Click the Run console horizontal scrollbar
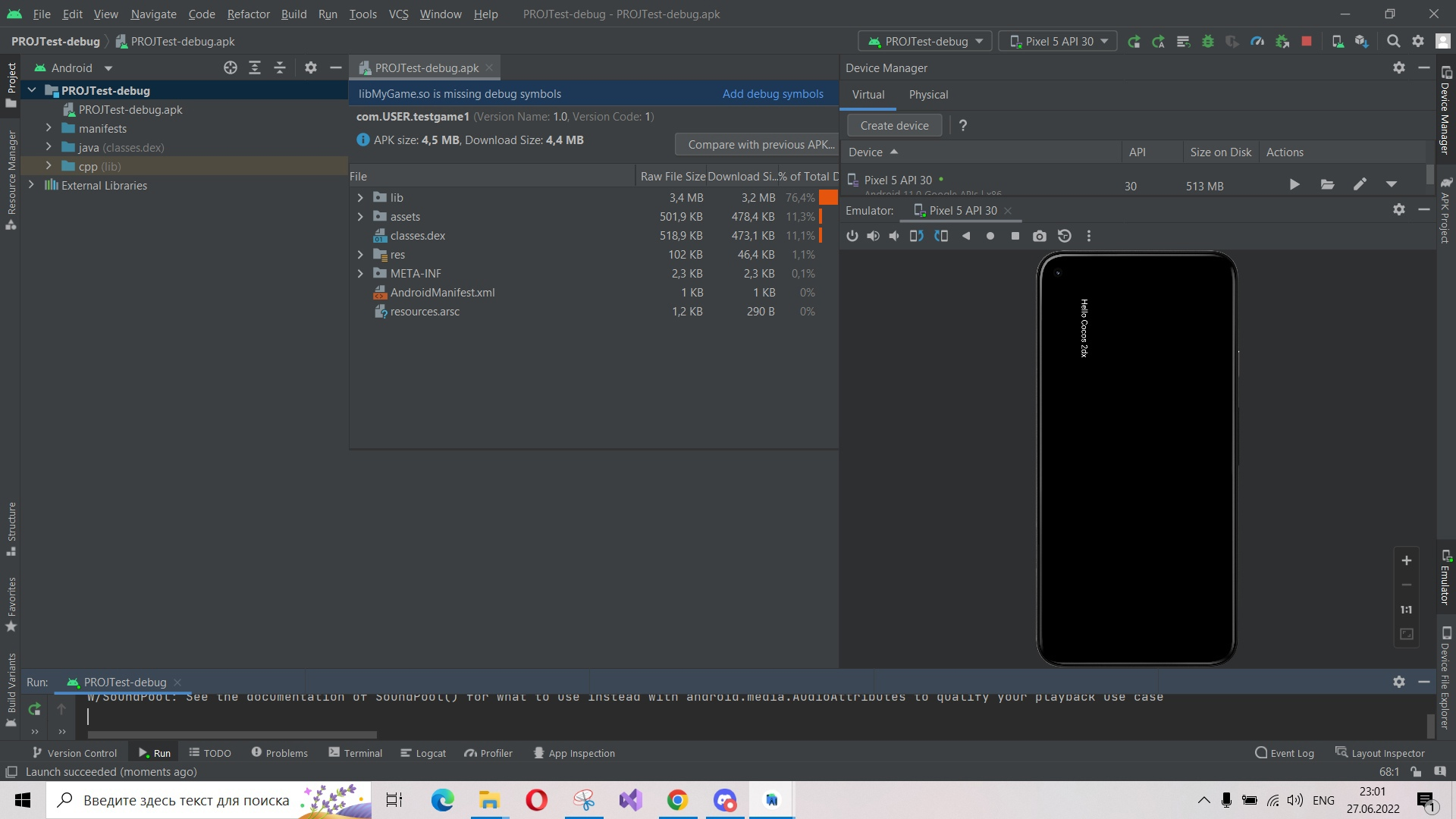The image size is (1456, 819). (232, 734)
